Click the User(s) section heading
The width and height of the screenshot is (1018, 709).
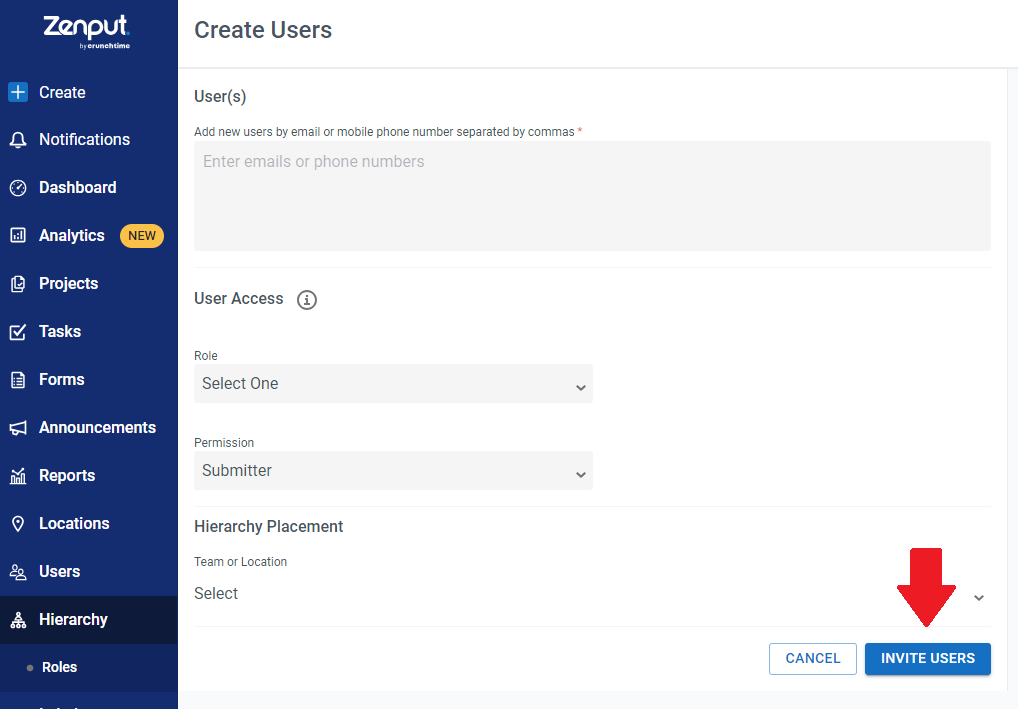click(x=220, y=97)
